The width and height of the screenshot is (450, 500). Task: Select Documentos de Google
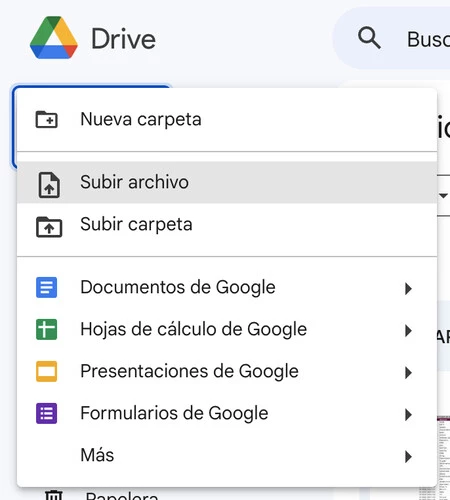[227, 287]
